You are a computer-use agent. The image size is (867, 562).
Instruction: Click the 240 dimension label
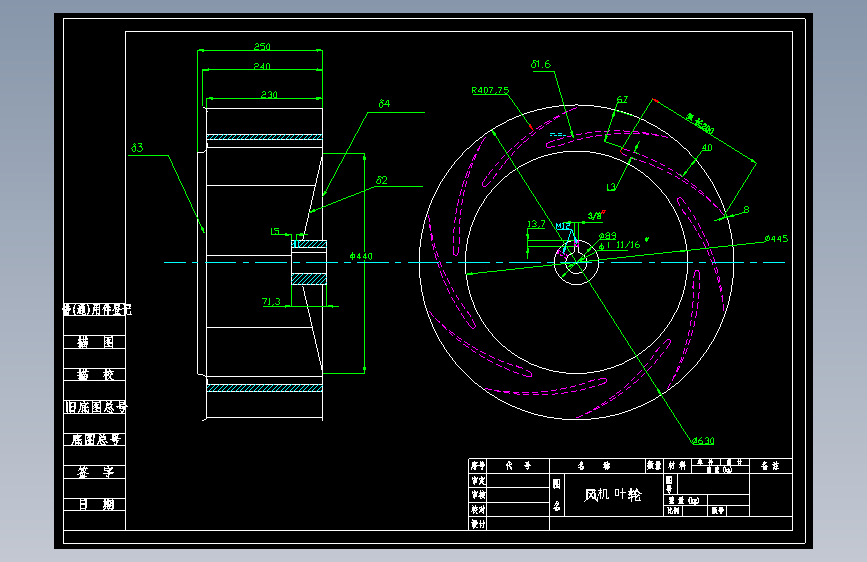262,66
